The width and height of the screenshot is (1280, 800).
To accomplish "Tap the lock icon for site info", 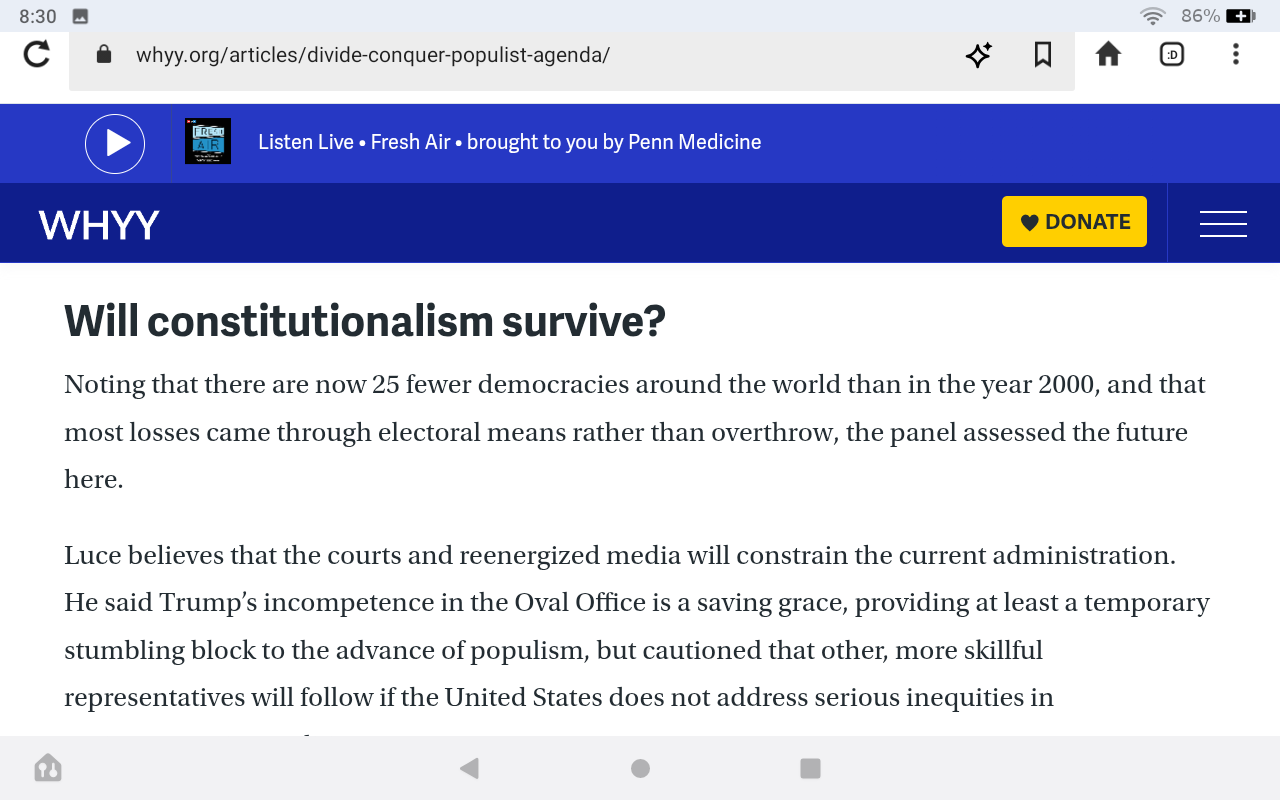I will tap(104, 54).
